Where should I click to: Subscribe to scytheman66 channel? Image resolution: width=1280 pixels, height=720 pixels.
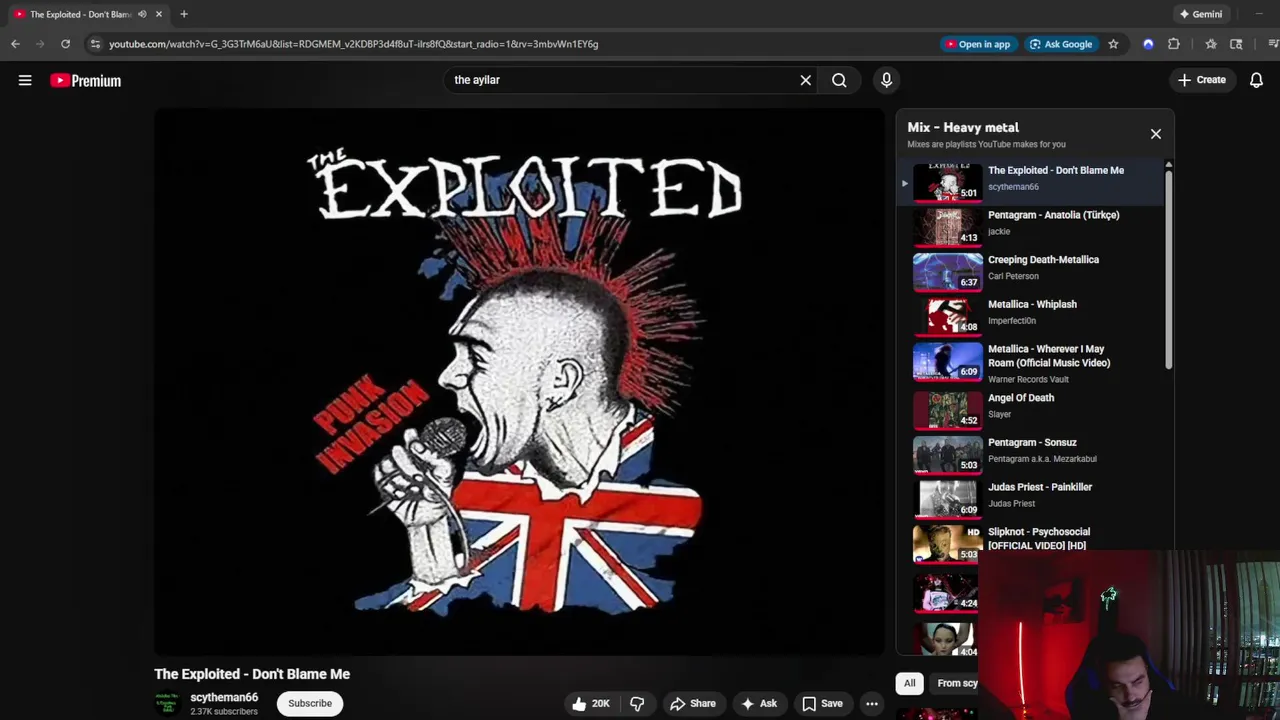310,703
